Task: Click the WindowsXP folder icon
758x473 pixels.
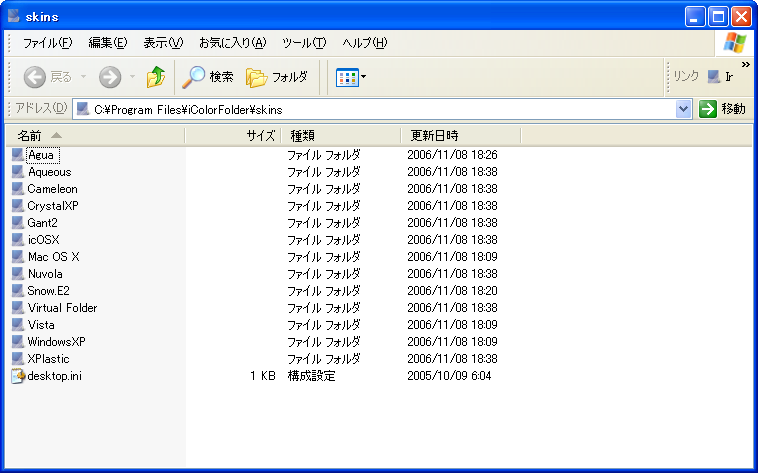Action: 18,341
